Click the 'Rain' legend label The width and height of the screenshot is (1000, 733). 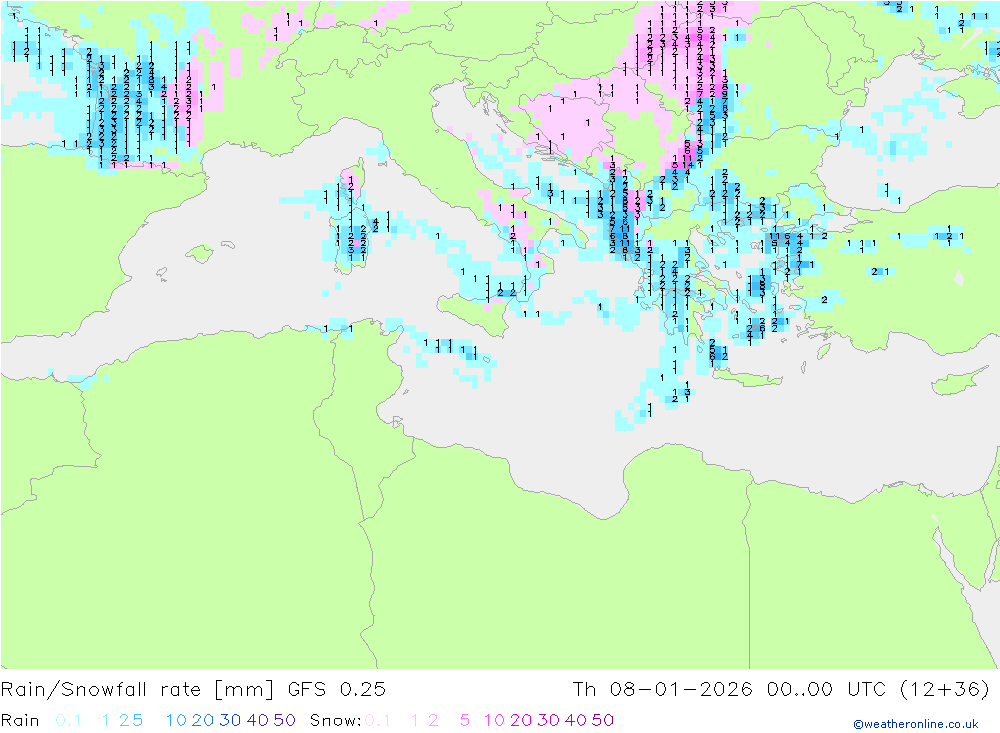(20, 720)
